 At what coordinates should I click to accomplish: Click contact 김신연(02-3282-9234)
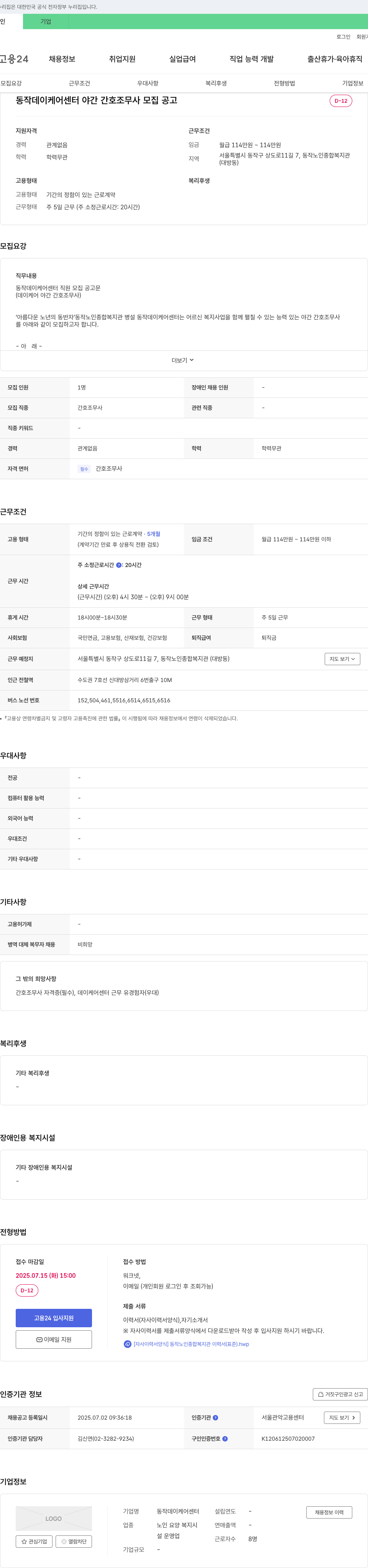106,1439
